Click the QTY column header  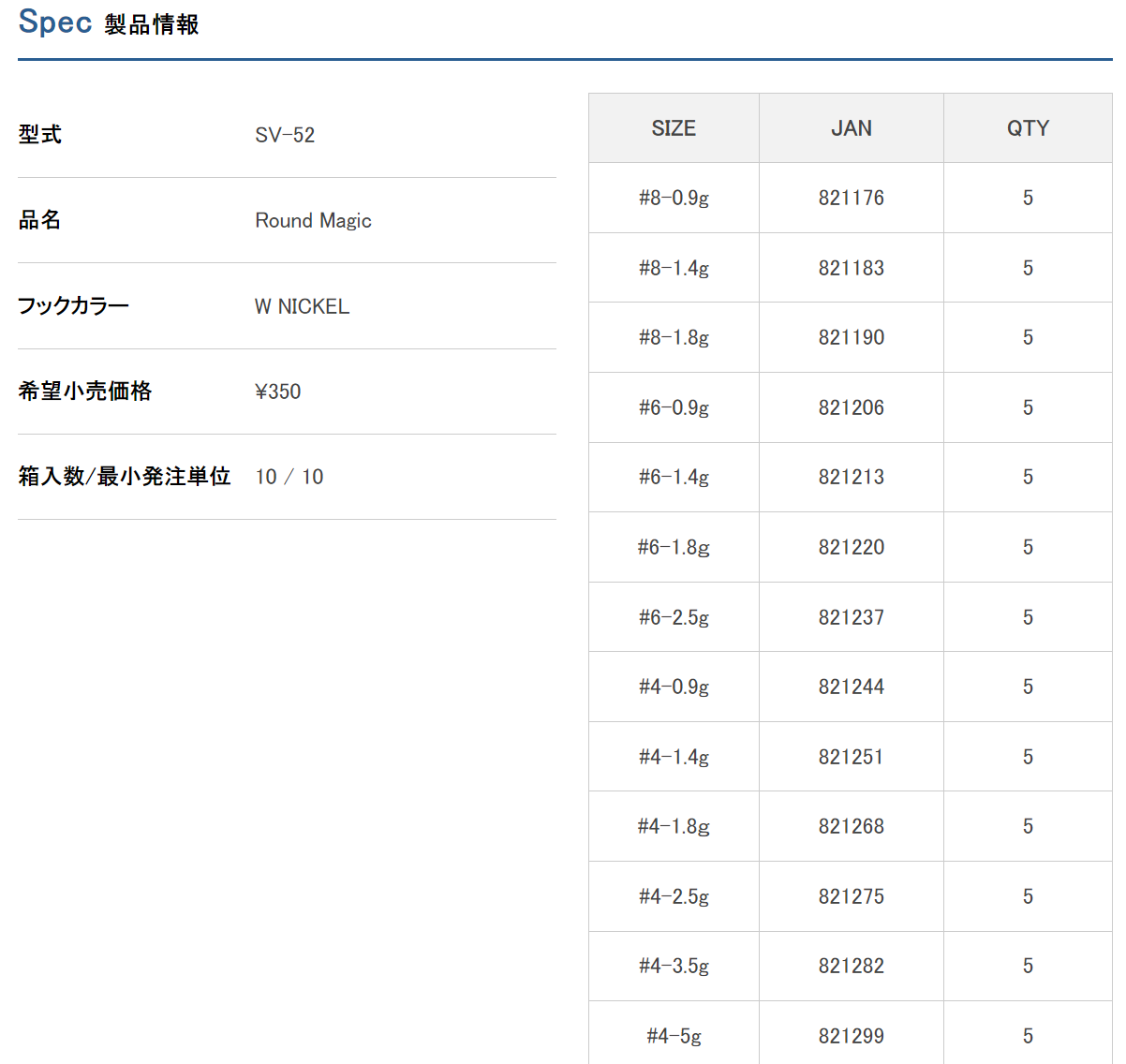pos(1028,128)
